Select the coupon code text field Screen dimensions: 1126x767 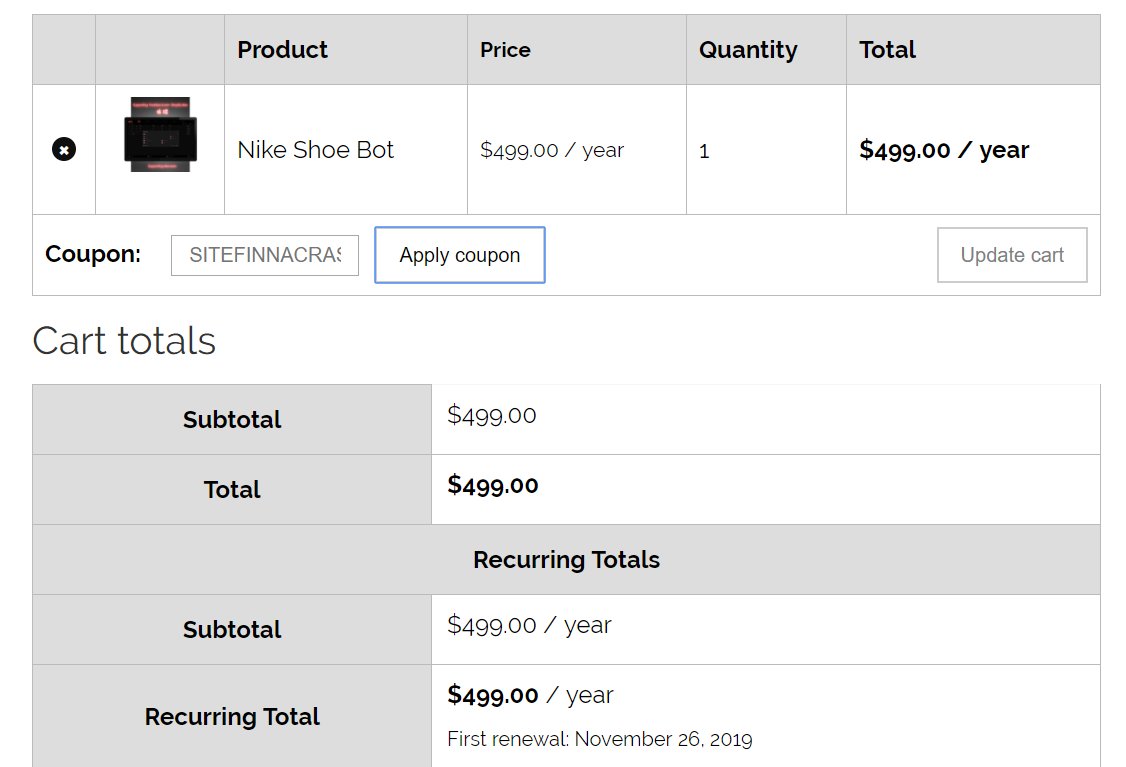click(264, 255)
